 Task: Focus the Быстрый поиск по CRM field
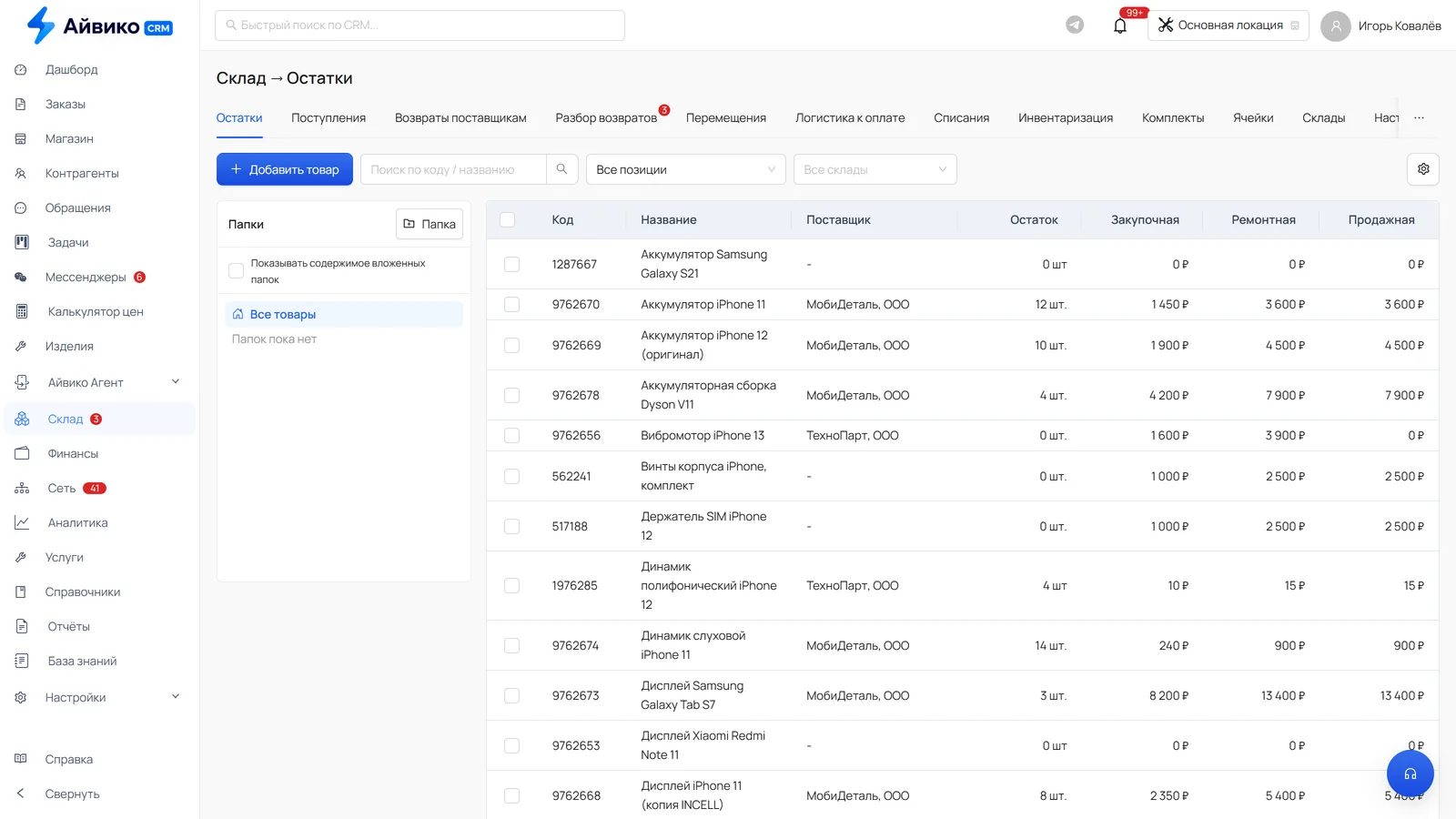(420, 25)
